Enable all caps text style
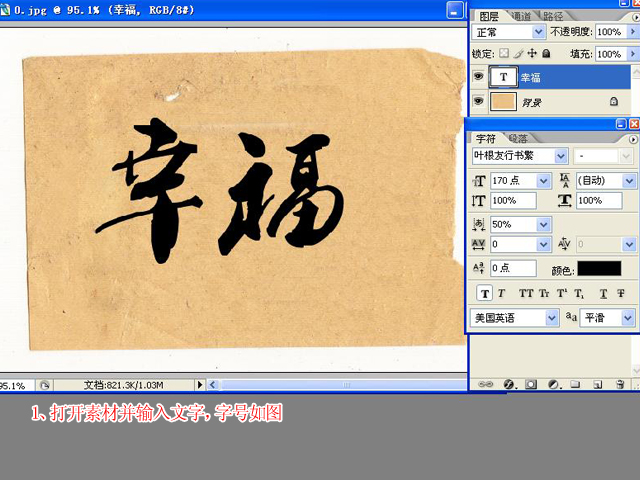Viewport: 640px width, 480px height. 526,294
